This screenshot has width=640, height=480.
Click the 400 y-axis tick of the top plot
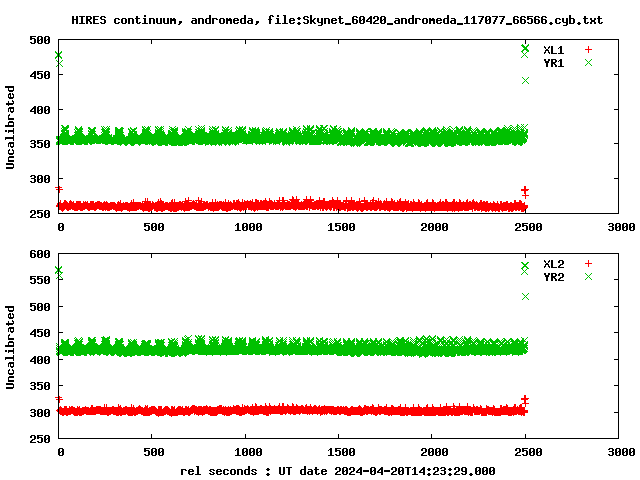tap(40, 110)
